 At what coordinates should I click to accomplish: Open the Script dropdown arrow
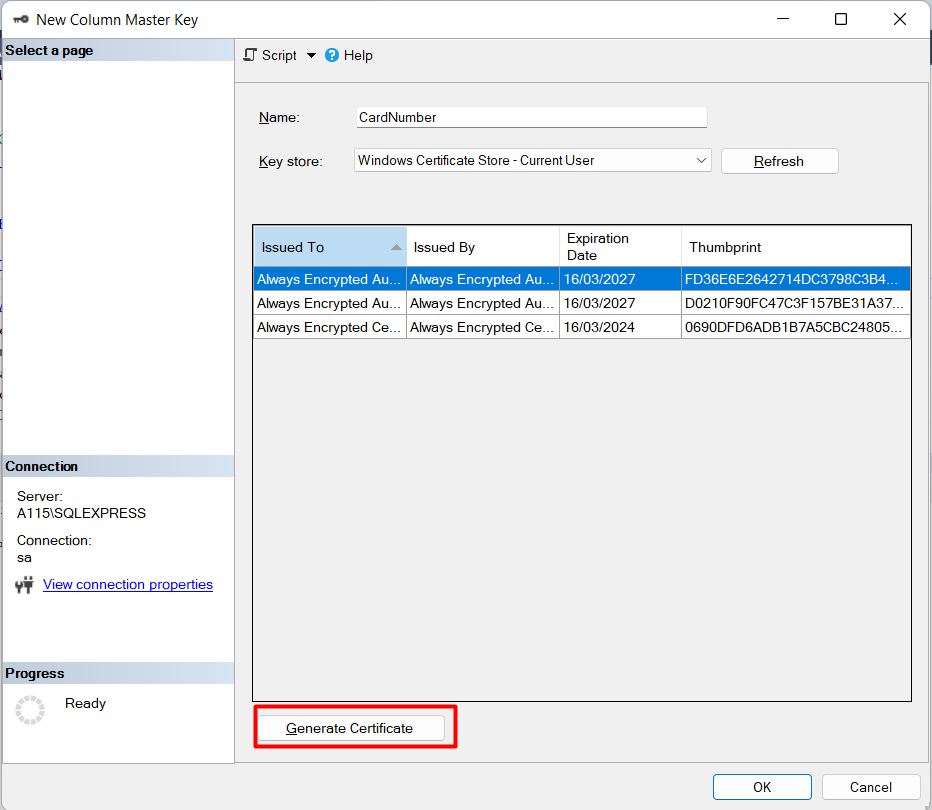(x=311, y=56)
